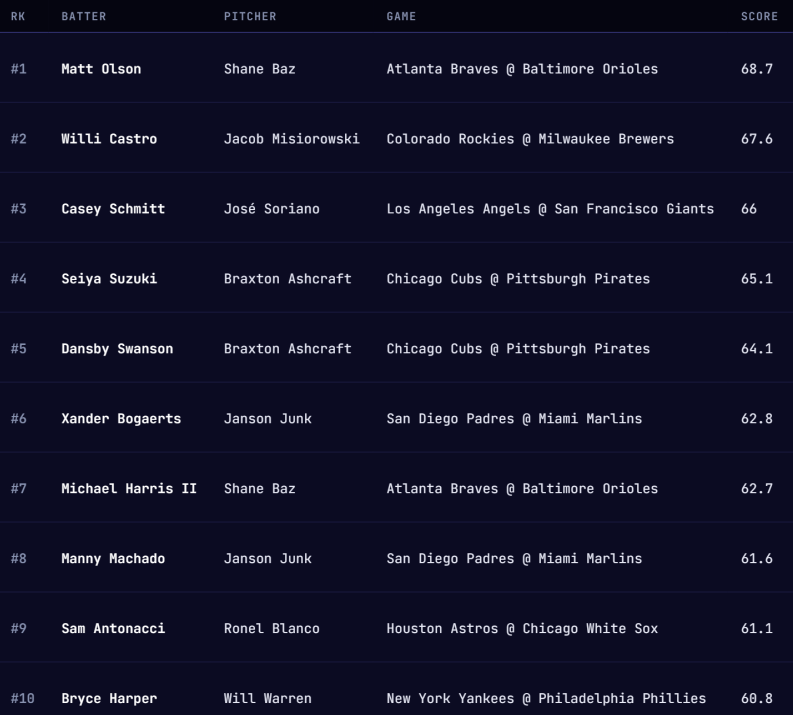Image resolution: width=793 pixels, height=715 pixels.
Task: Open Houston Astros @ Chicago White Sox game
Action: click(522, 629)
